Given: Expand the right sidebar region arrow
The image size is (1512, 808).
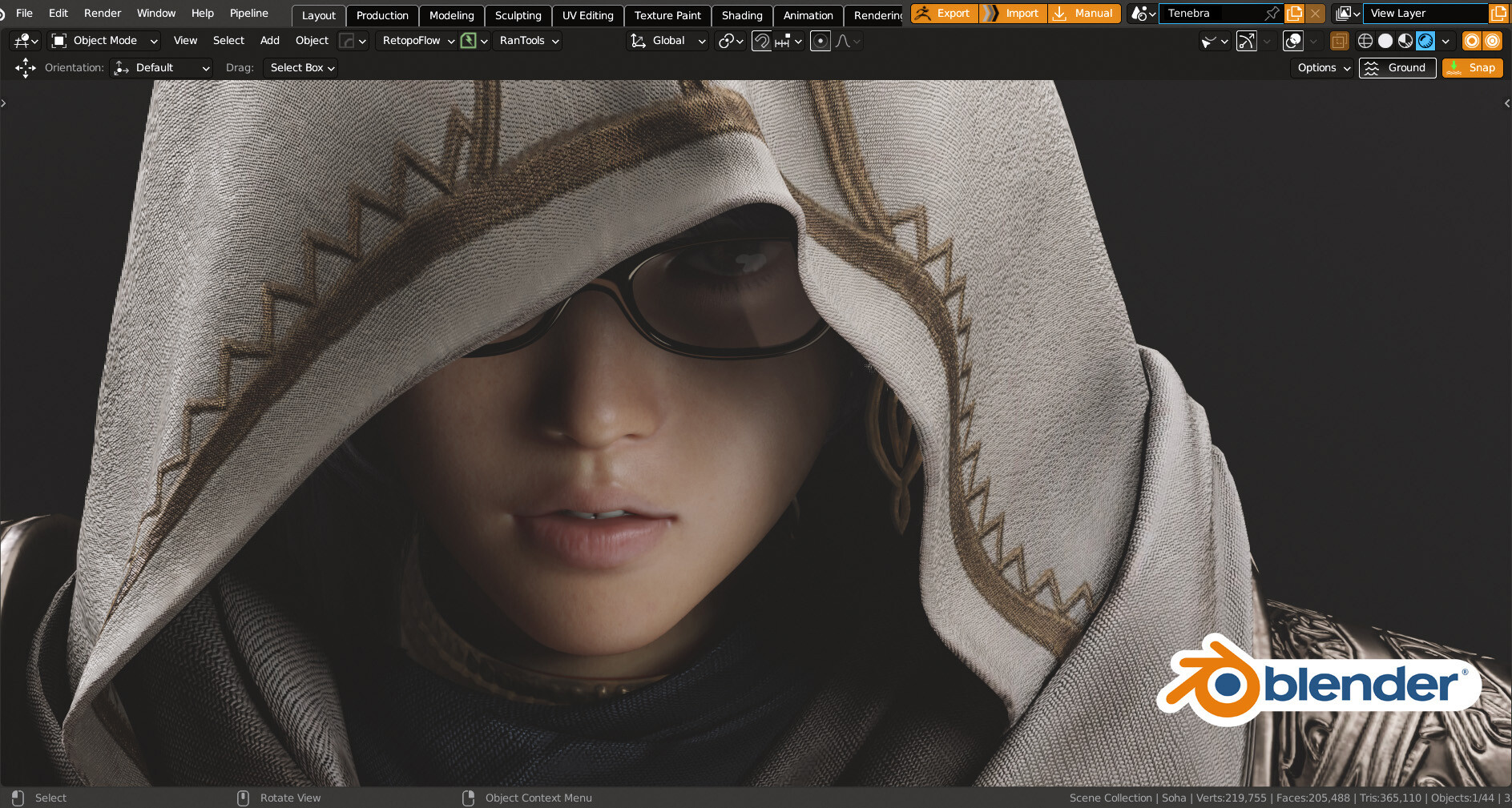Looking at the screenshot, I should 1507,103.
